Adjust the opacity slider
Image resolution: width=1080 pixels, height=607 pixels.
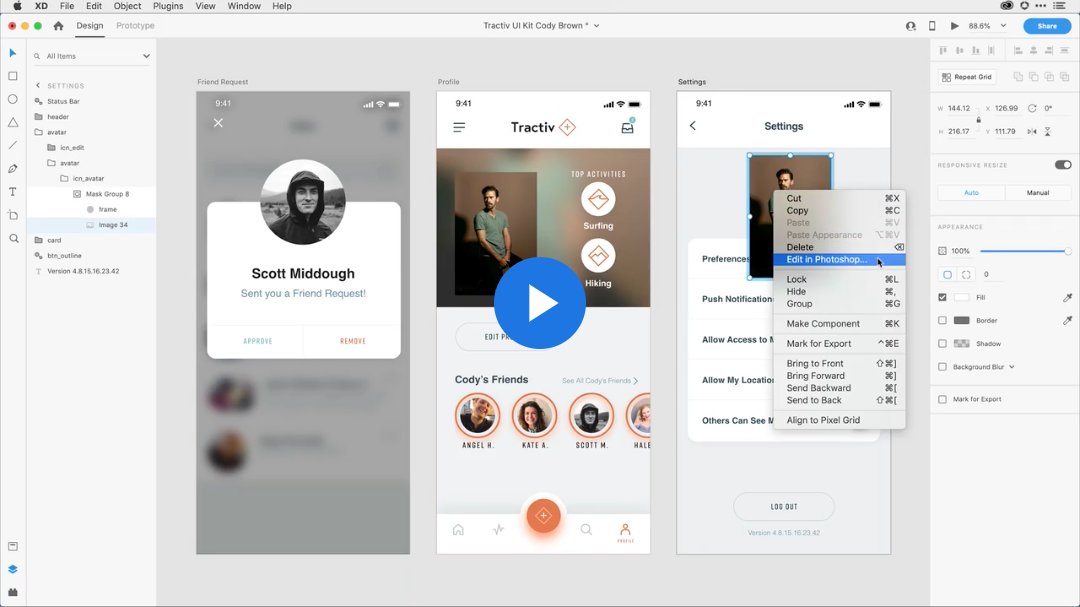click(x=1025, y=251)
